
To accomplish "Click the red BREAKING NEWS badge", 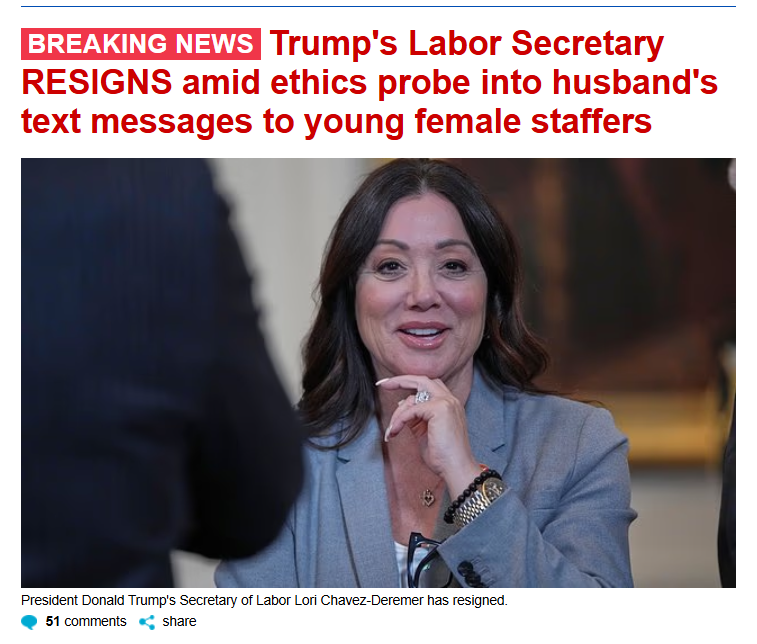I will (140, 44).
